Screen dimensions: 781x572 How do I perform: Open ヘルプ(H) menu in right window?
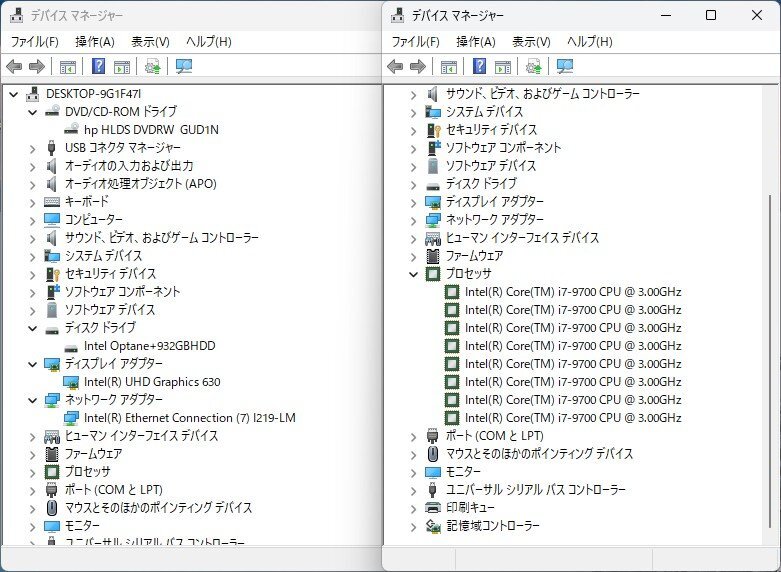(x=590, y=42)
